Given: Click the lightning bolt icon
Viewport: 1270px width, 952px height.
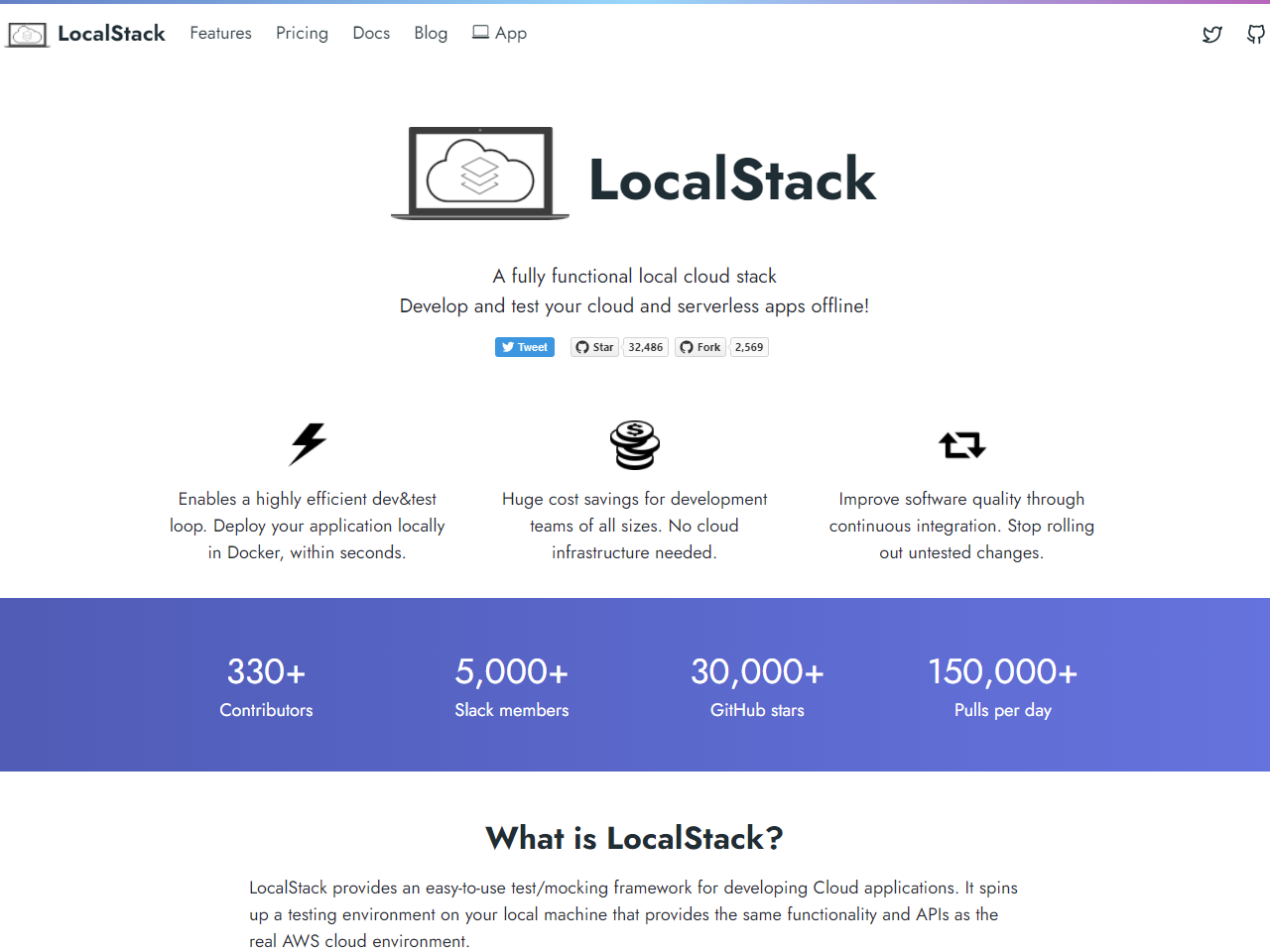Looking at the screenshot, I should tap(308, 443).
